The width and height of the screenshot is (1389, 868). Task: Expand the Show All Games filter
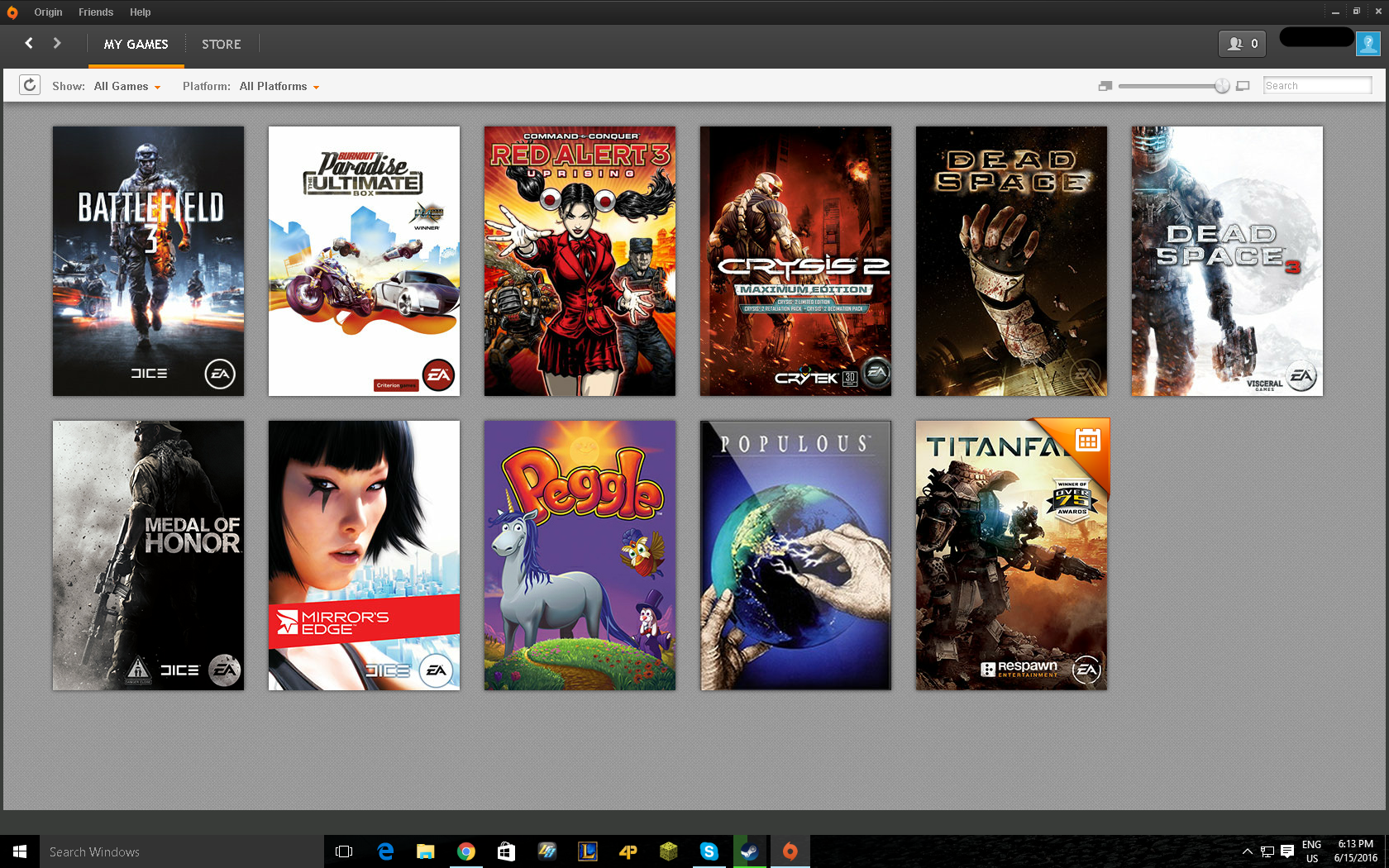point(127,86)
